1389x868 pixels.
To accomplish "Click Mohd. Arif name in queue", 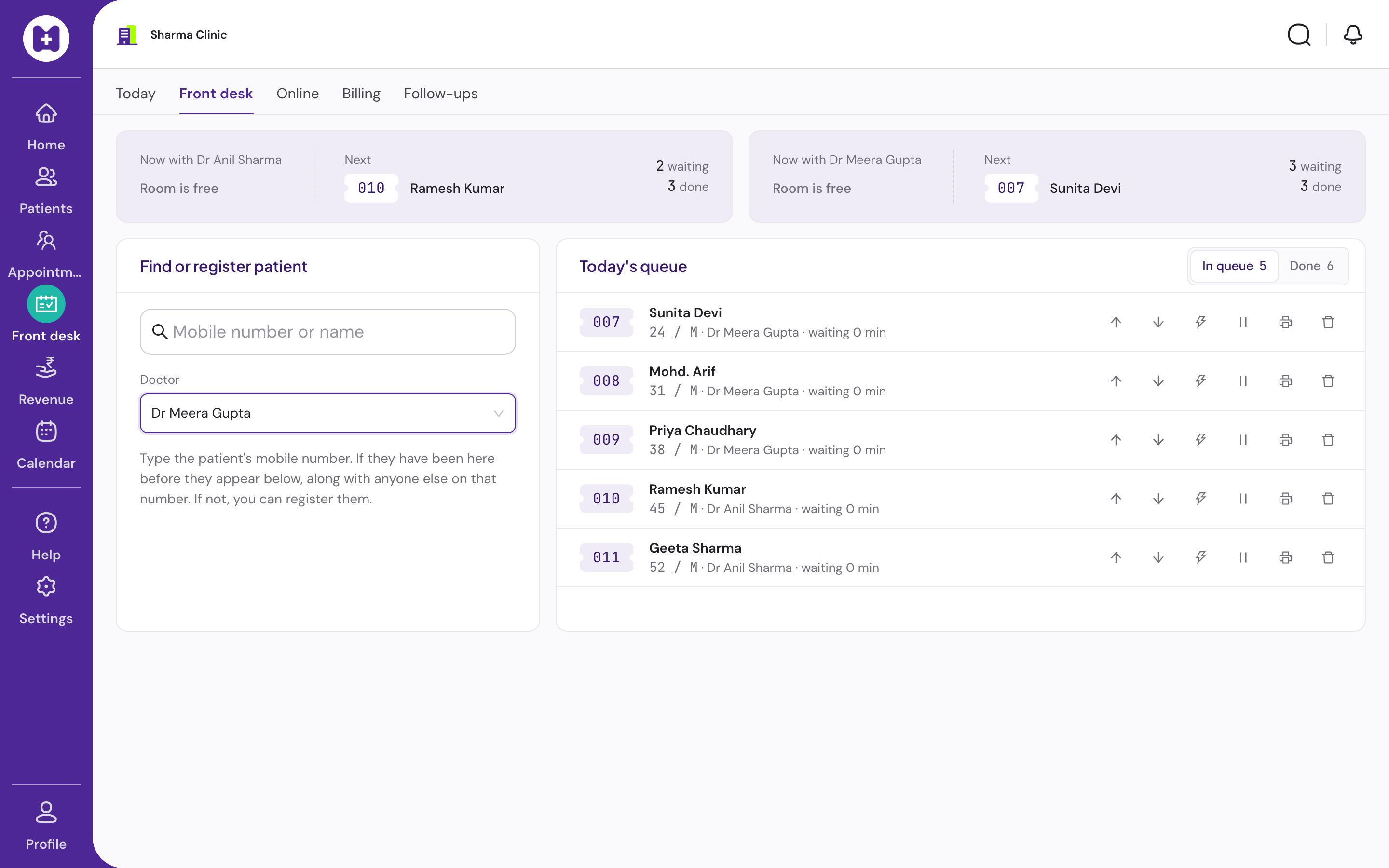I will [682, 372].
